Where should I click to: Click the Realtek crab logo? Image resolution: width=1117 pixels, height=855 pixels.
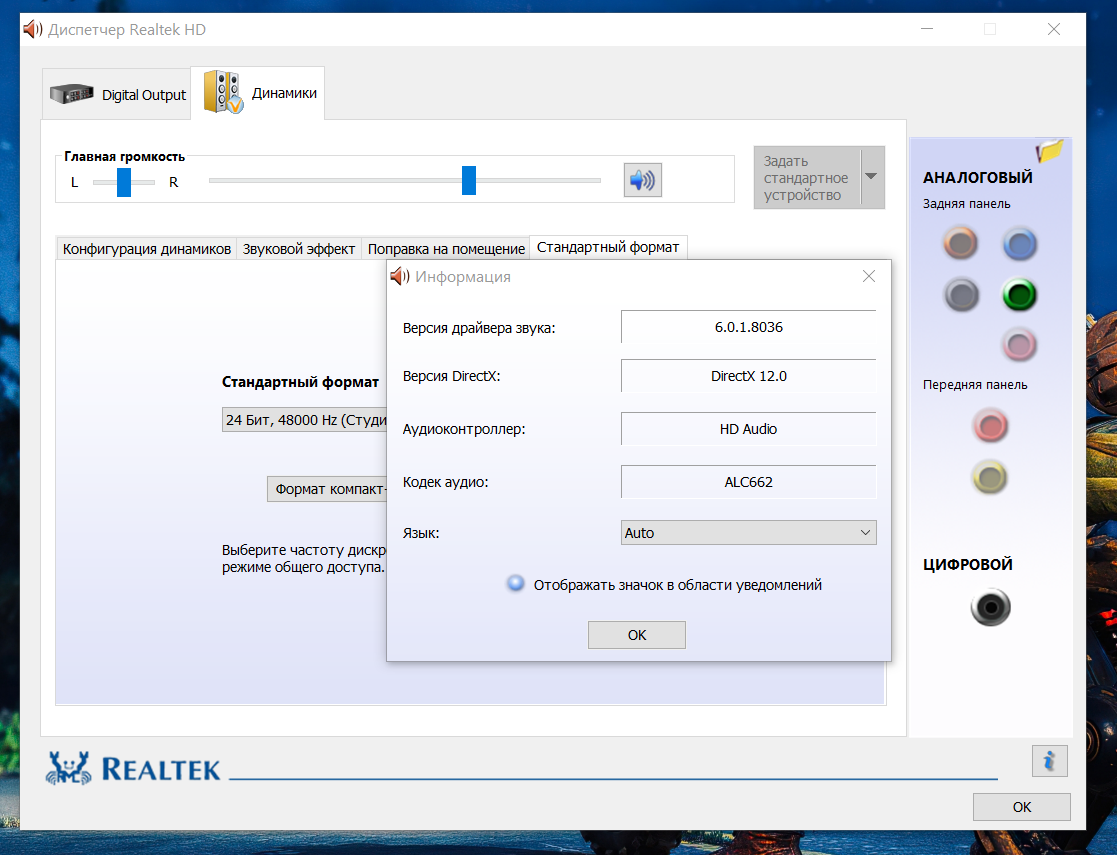pyautogui.click(x=68, y=768)
